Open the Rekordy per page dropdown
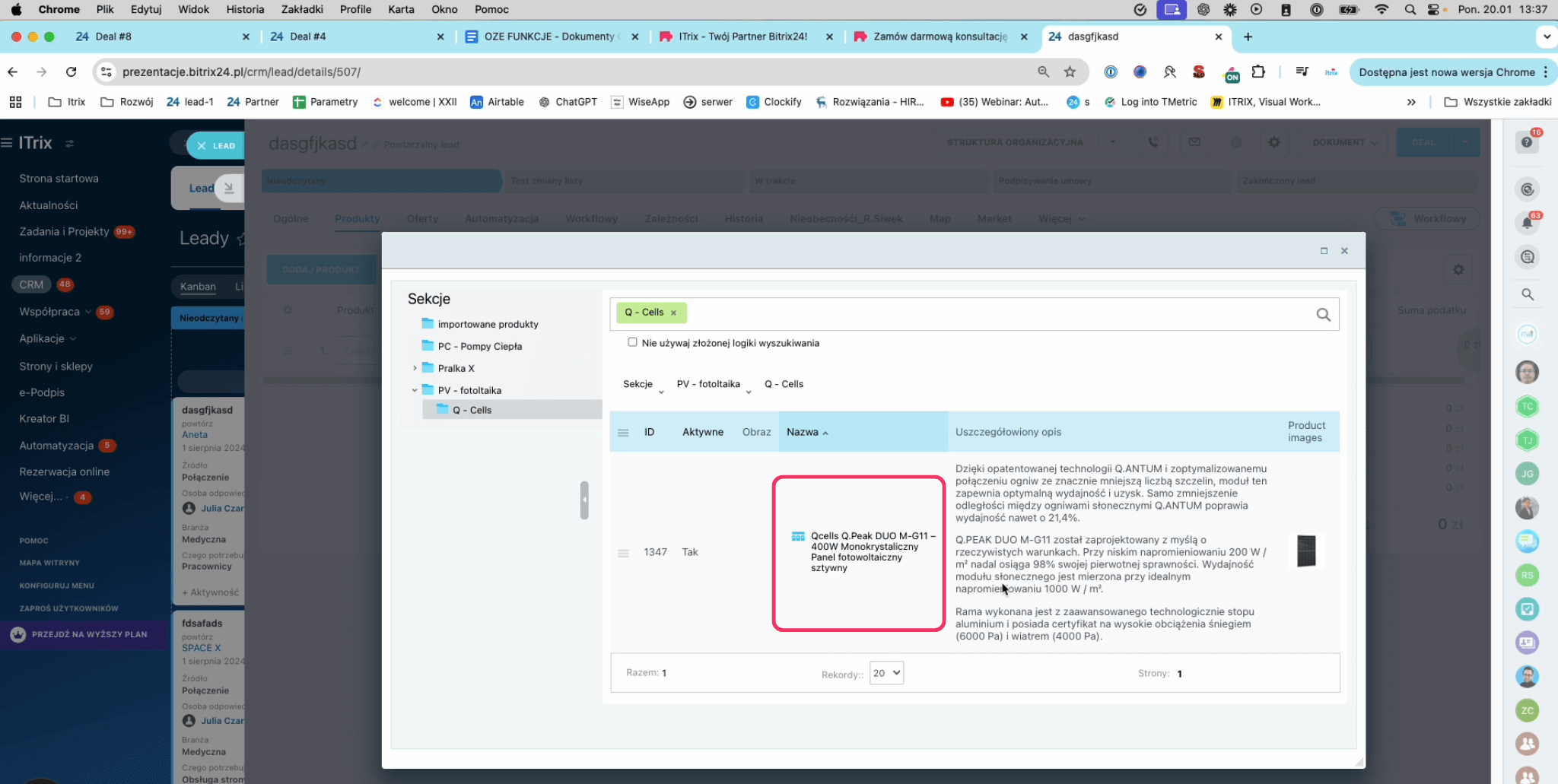 tap(886, 673)
